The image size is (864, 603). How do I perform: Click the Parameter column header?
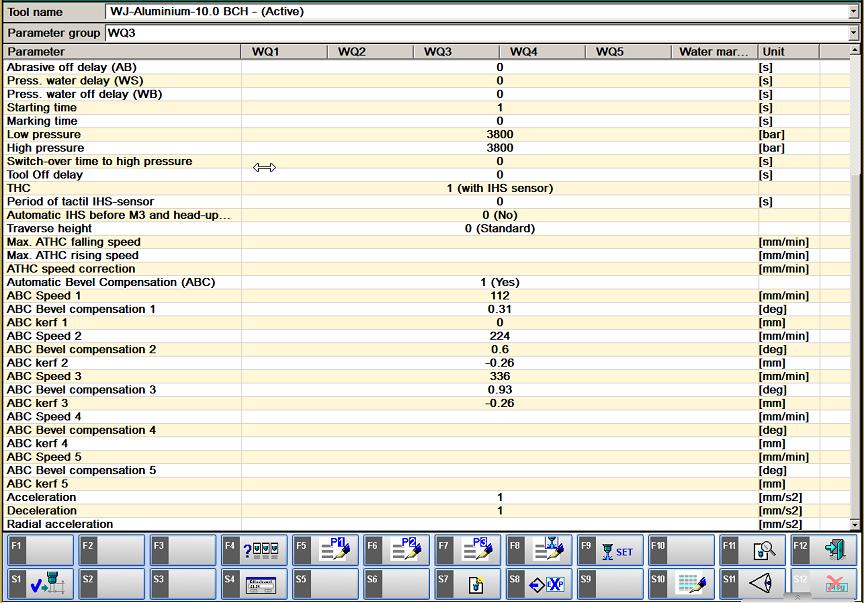pyautogui.click(x=122, y=52)
